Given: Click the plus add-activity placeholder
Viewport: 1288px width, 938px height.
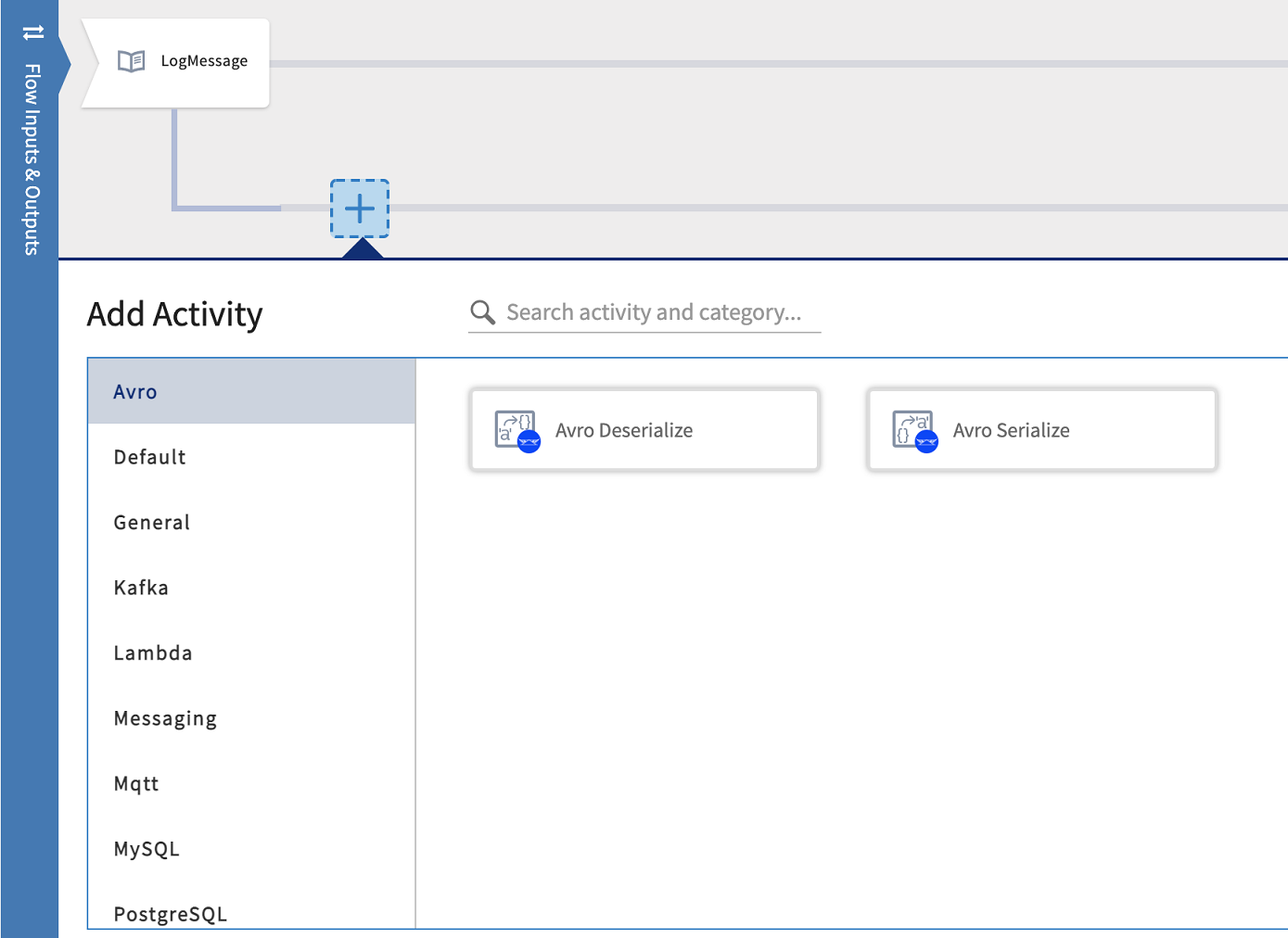Looking at the screenshot, I should pyautogui.click(x=360, y=209).
